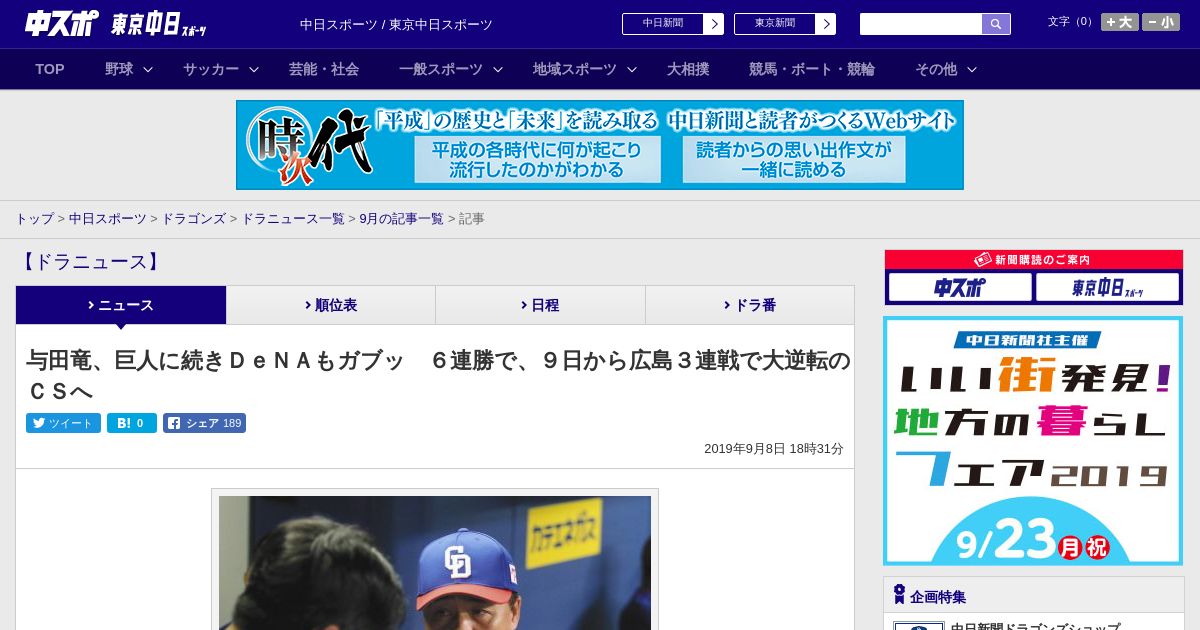Open the 野球 menu
The height and width of the screenshot is (630, 1200).
(x=119, y=69)
